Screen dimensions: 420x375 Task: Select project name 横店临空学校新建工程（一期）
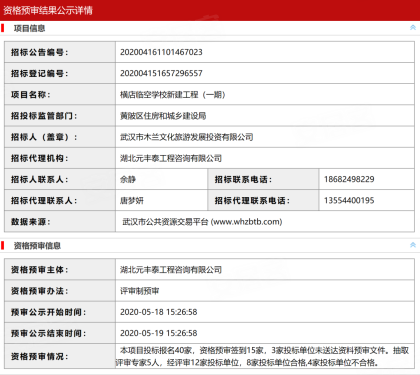(x=173, y=95)
